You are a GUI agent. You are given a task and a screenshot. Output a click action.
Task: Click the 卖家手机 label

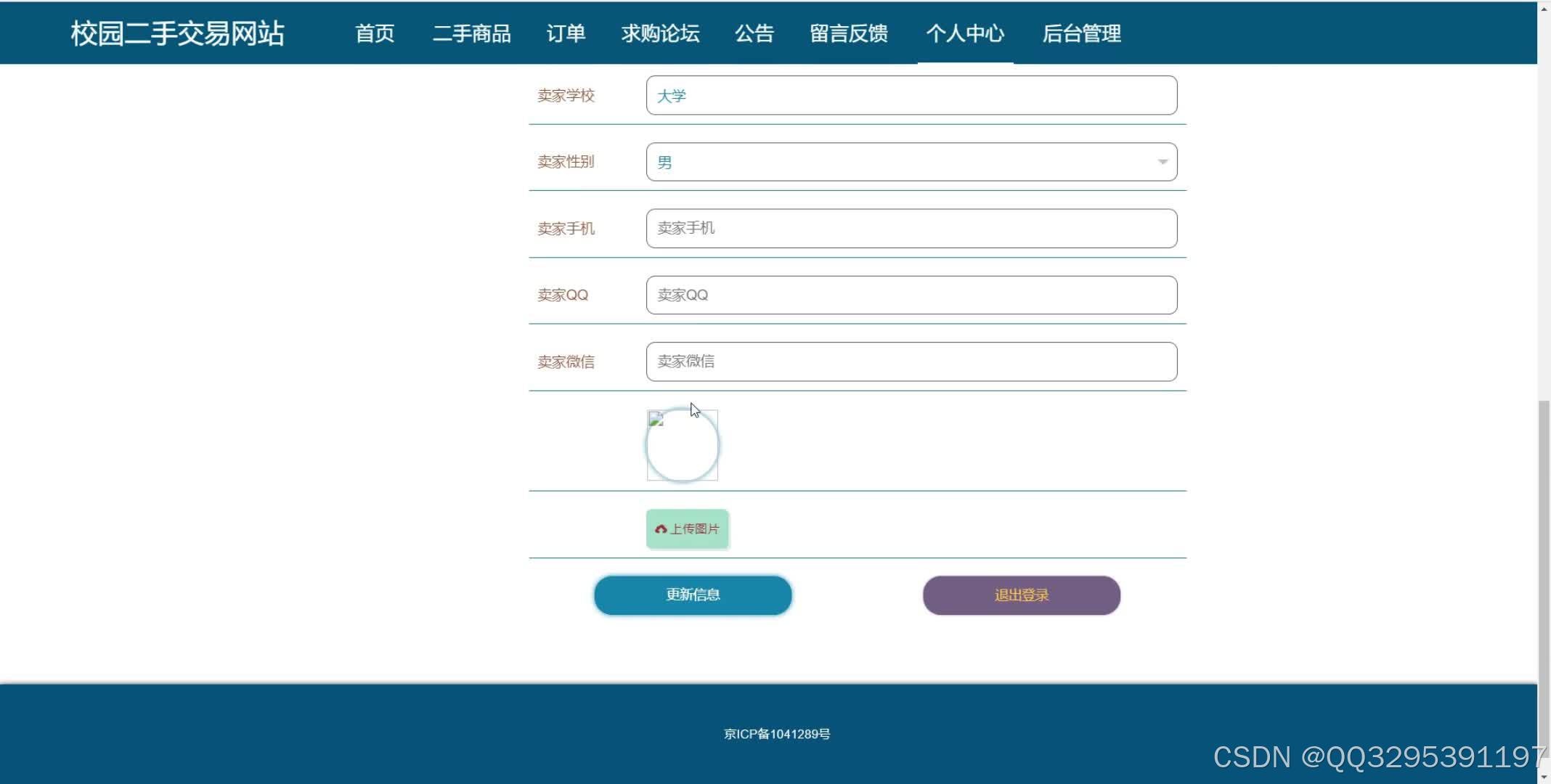coord(566,229)
